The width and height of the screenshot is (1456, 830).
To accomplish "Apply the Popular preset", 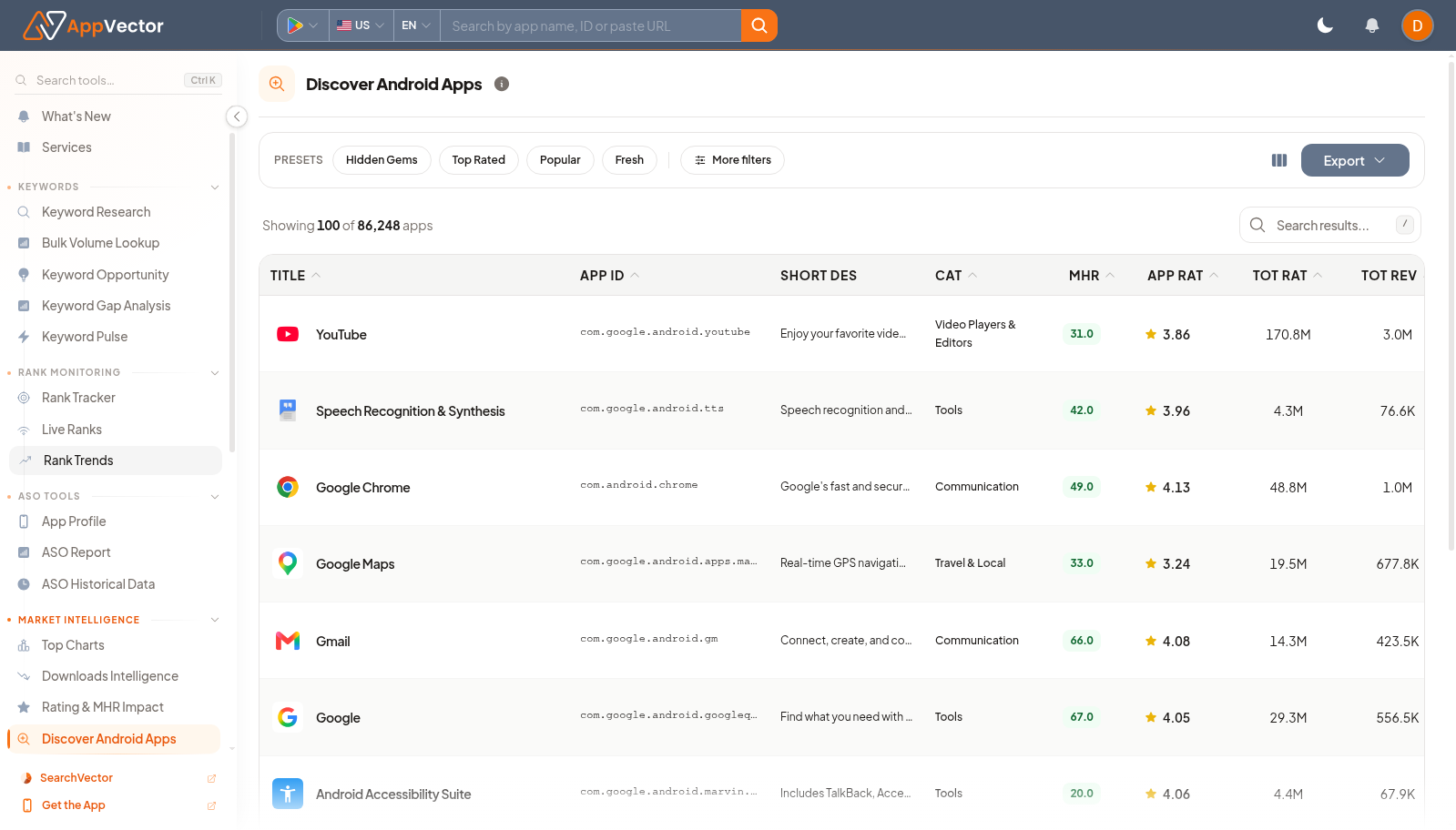I will click(560, 160).
